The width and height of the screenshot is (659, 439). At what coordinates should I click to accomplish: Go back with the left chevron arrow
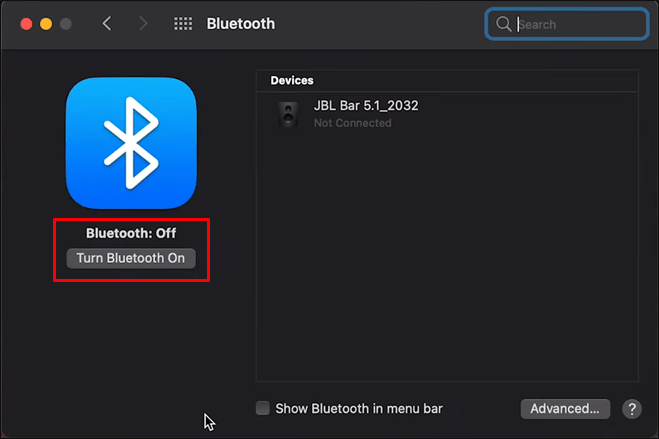pyautogui.click(x=107, y=24)
